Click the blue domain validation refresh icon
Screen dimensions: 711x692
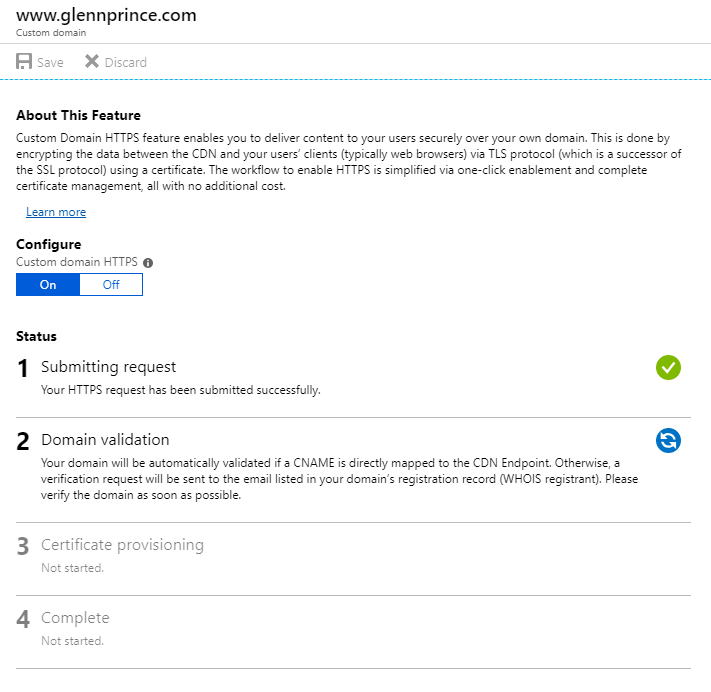668,440
